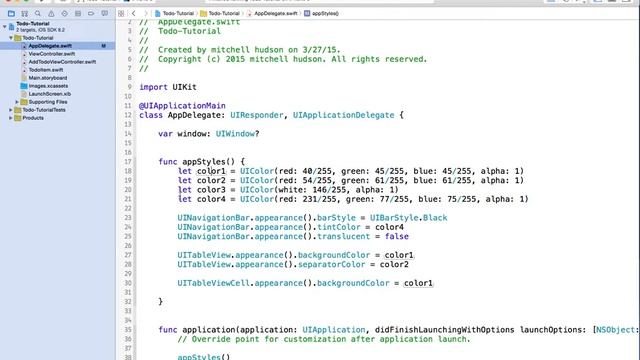Screen dimensions: 640x360
Task: Click 'UITableViewCell' on line 30
Action: click(213, 283)
